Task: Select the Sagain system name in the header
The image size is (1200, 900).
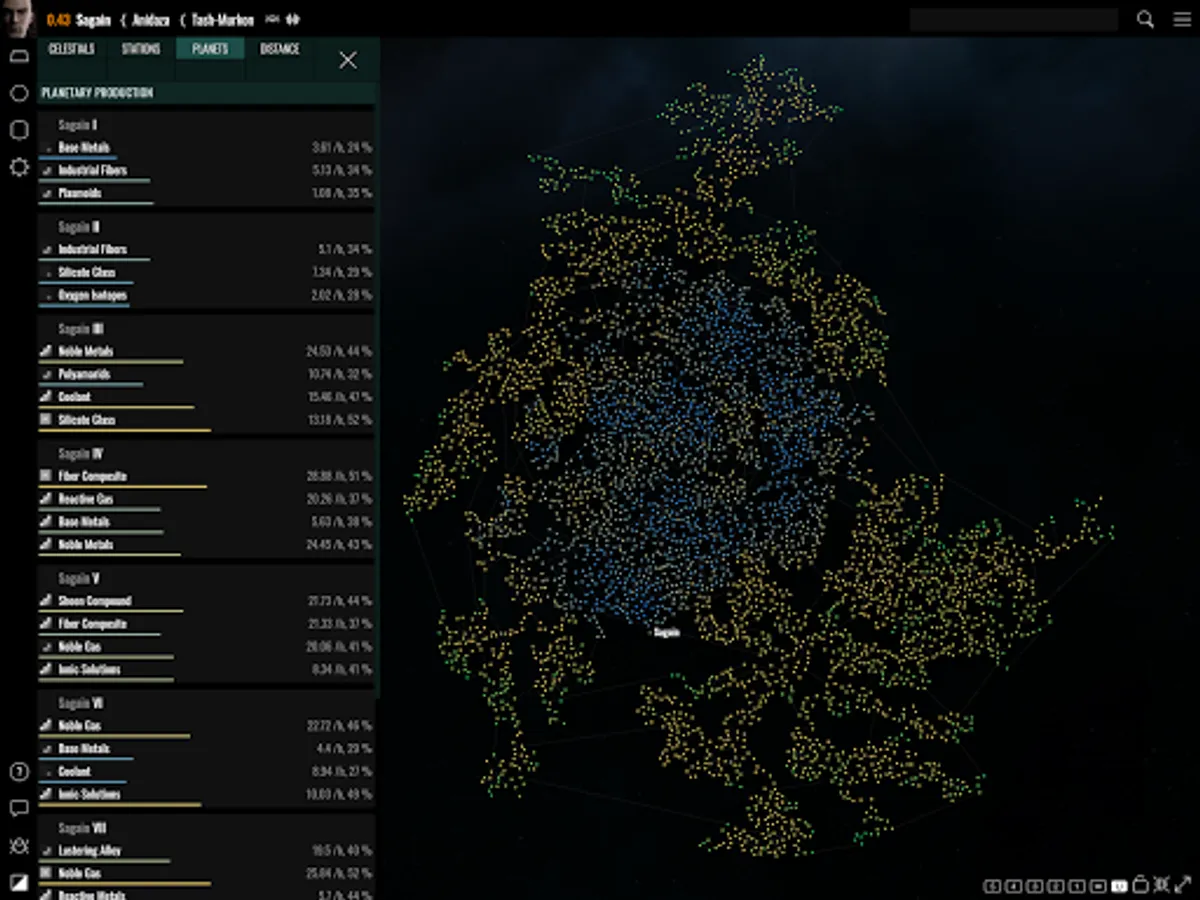Action: [x=93, y=20]
